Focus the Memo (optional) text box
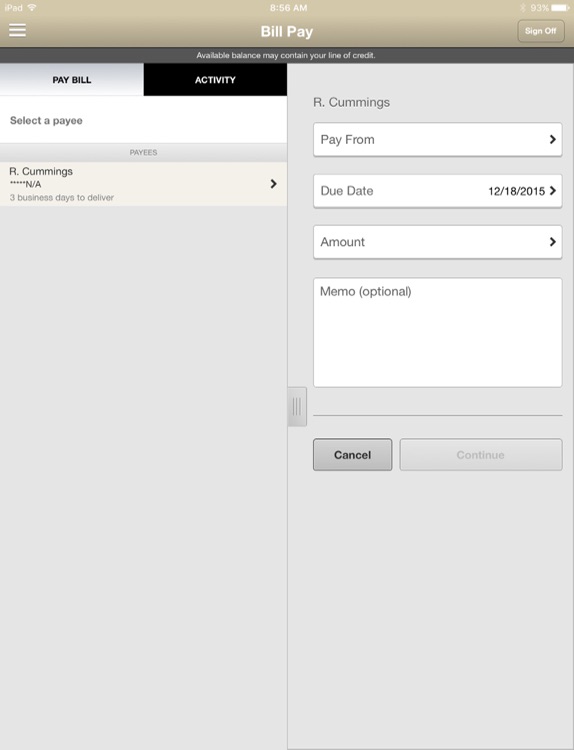The width and height of the screenshot is (574, 750). point(437,332)
